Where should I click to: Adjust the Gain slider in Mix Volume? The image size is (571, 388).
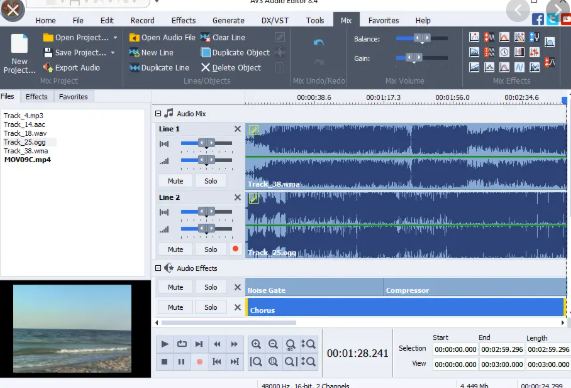(422, 58)
